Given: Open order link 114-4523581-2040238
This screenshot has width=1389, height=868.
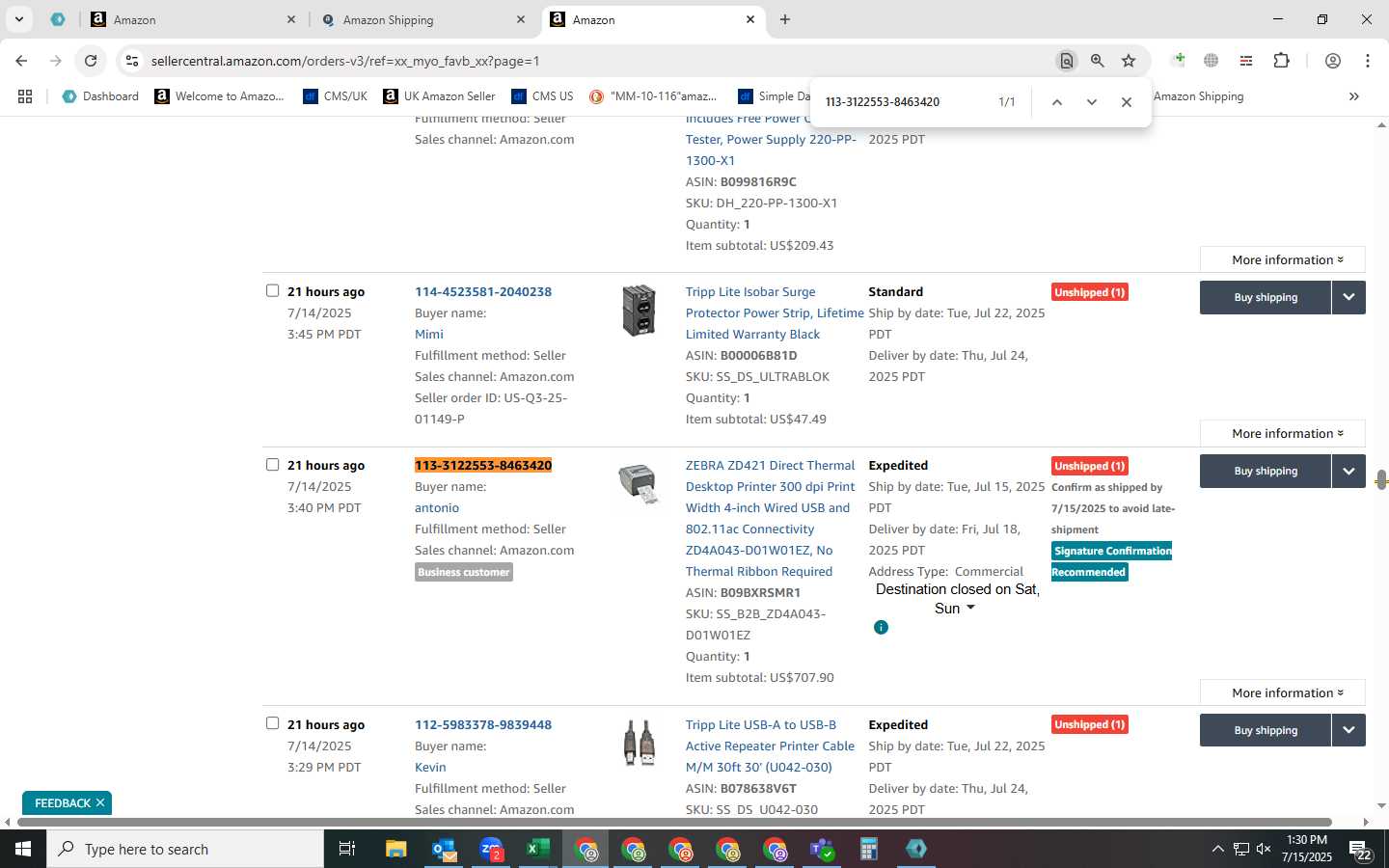Looking at the screenshot, I should click(483, 291).
